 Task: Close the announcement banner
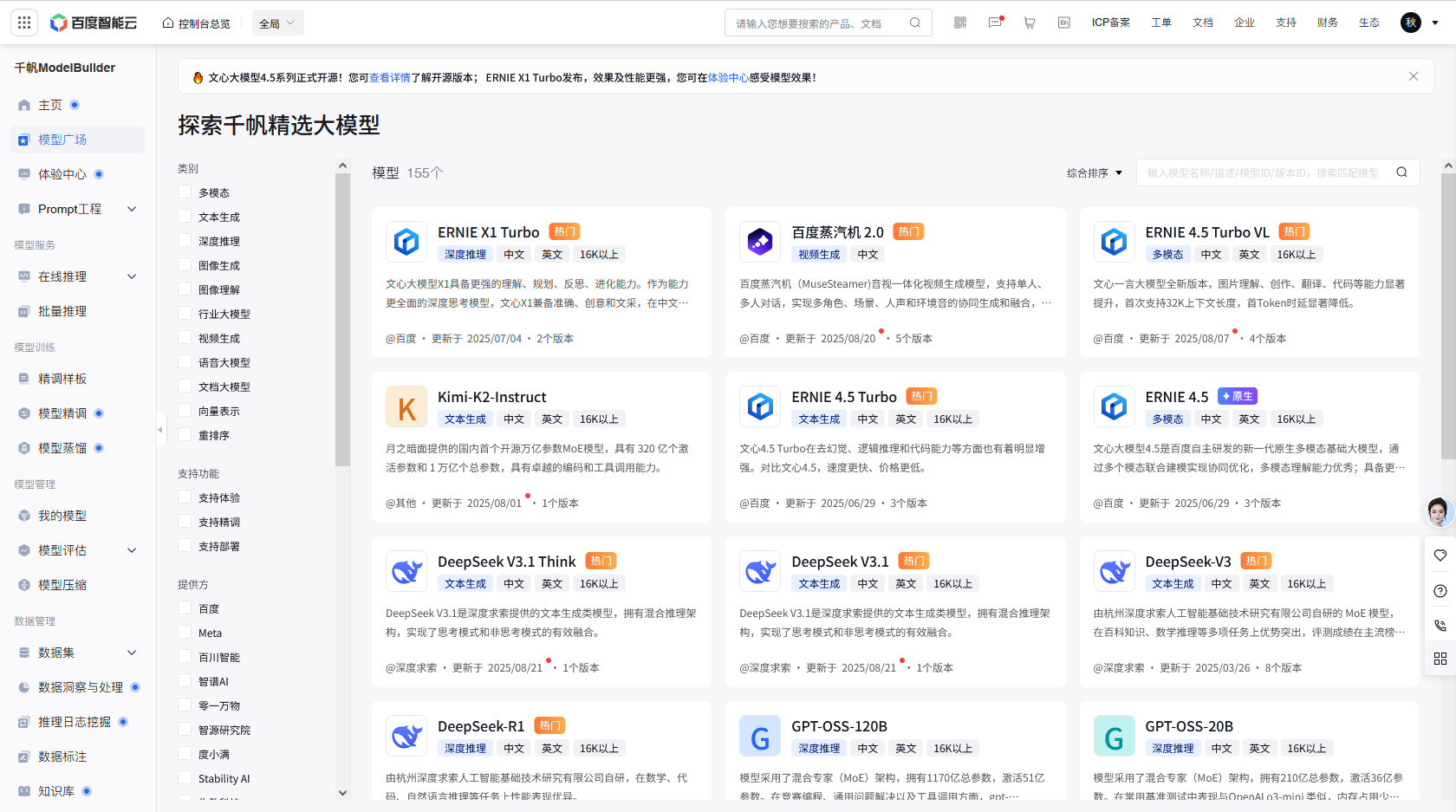click(x=1414, y=76)
